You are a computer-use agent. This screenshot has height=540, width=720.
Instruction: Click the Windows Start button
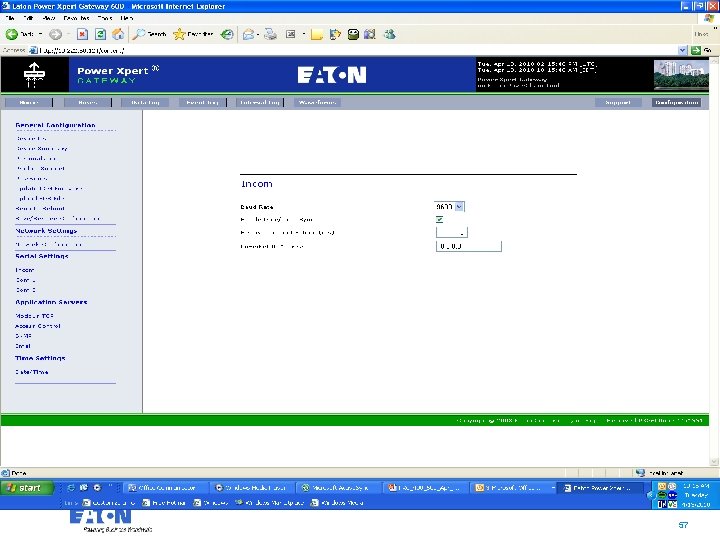tap(27, 488)
